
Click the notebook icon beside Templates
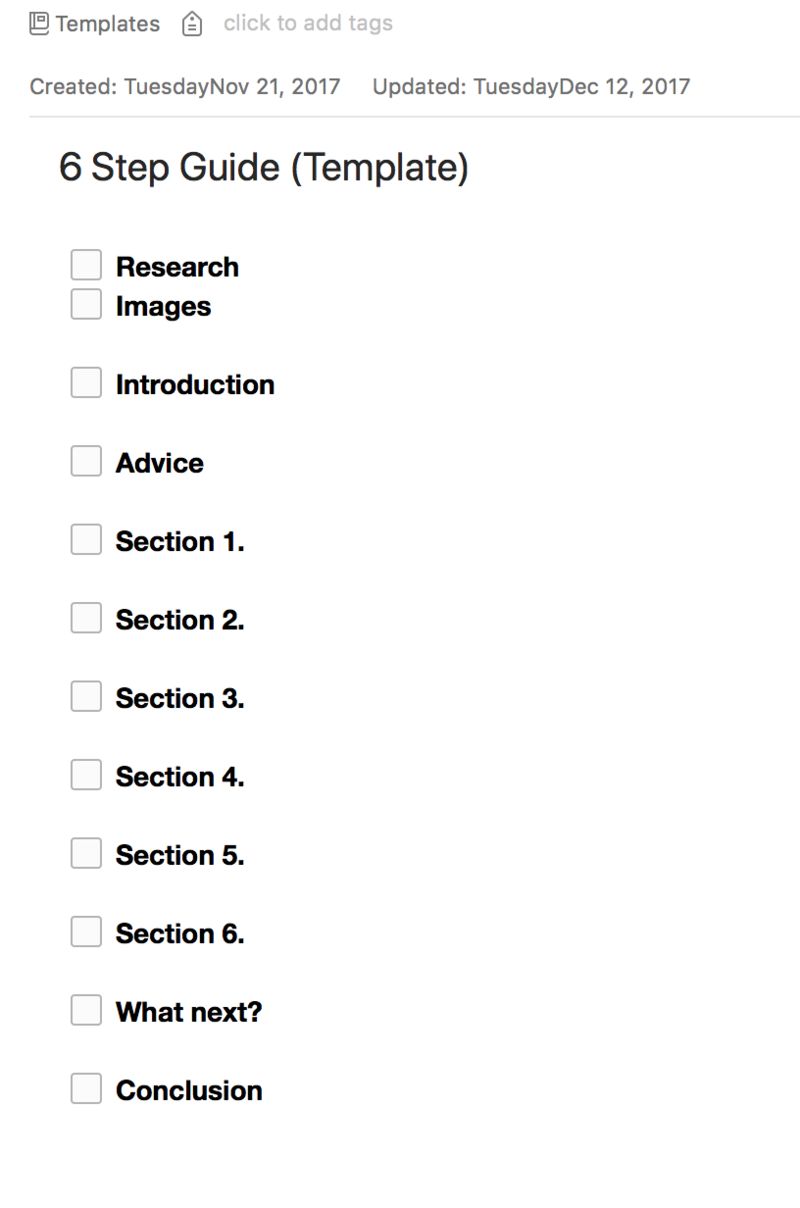point(39,23)
